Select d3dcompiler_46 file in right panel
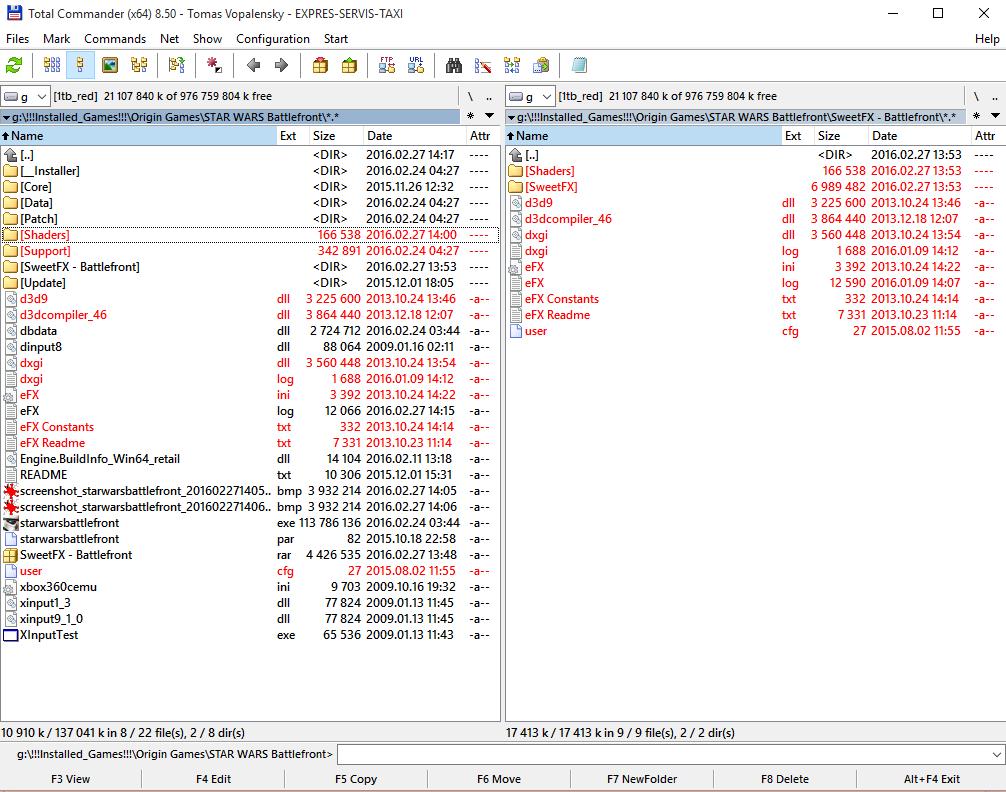Viewport: 1006px width, 792px height. (x=755, y=219)
